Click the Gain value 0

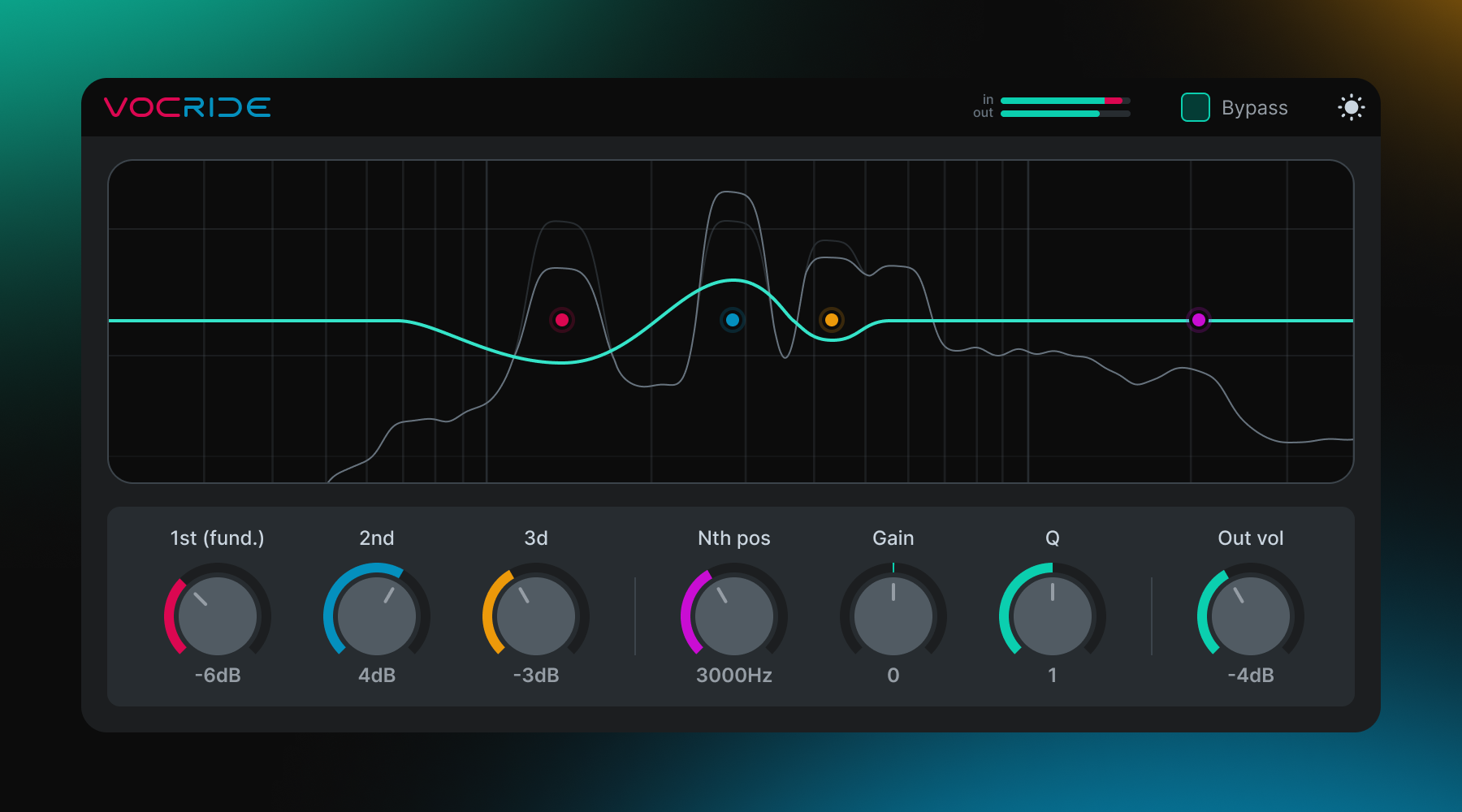pos(893,676)
